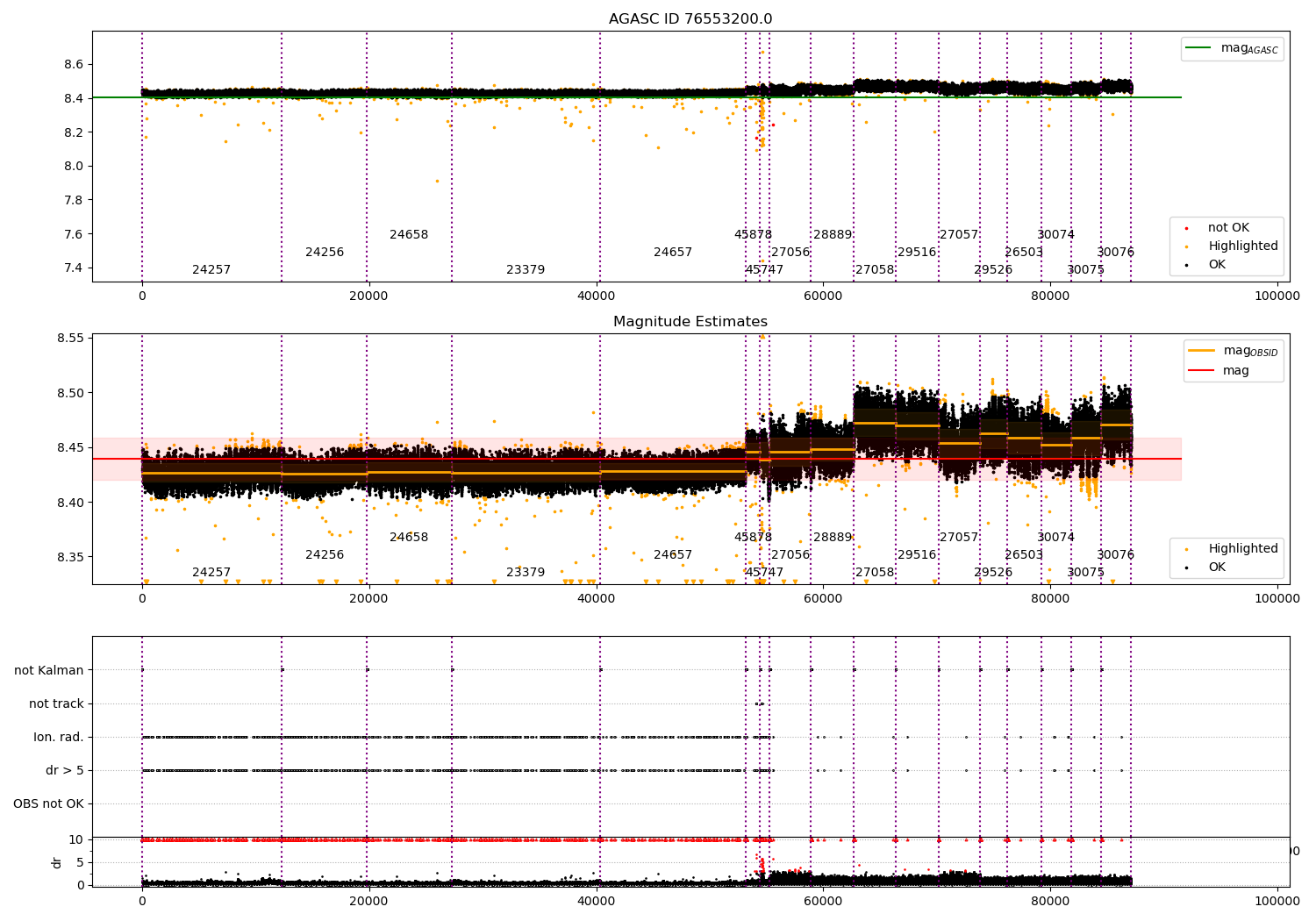Click the 8.0 y-axis tick in top panel
This screenshot has height=921, width=1316.
click(x=74, y=167)
